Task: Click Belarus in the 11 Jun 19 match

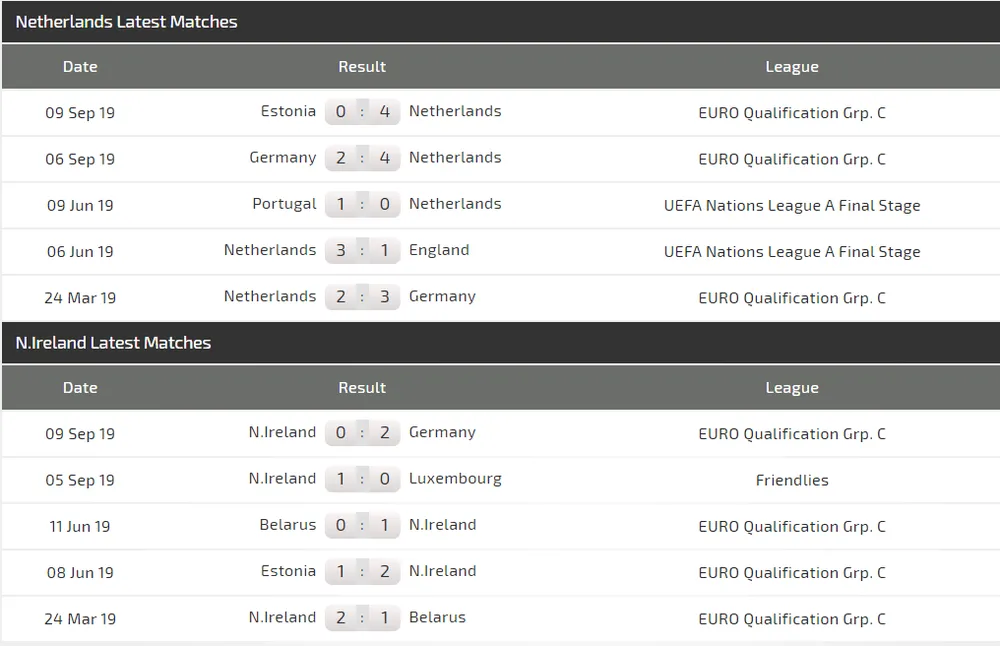Action: 287,525
